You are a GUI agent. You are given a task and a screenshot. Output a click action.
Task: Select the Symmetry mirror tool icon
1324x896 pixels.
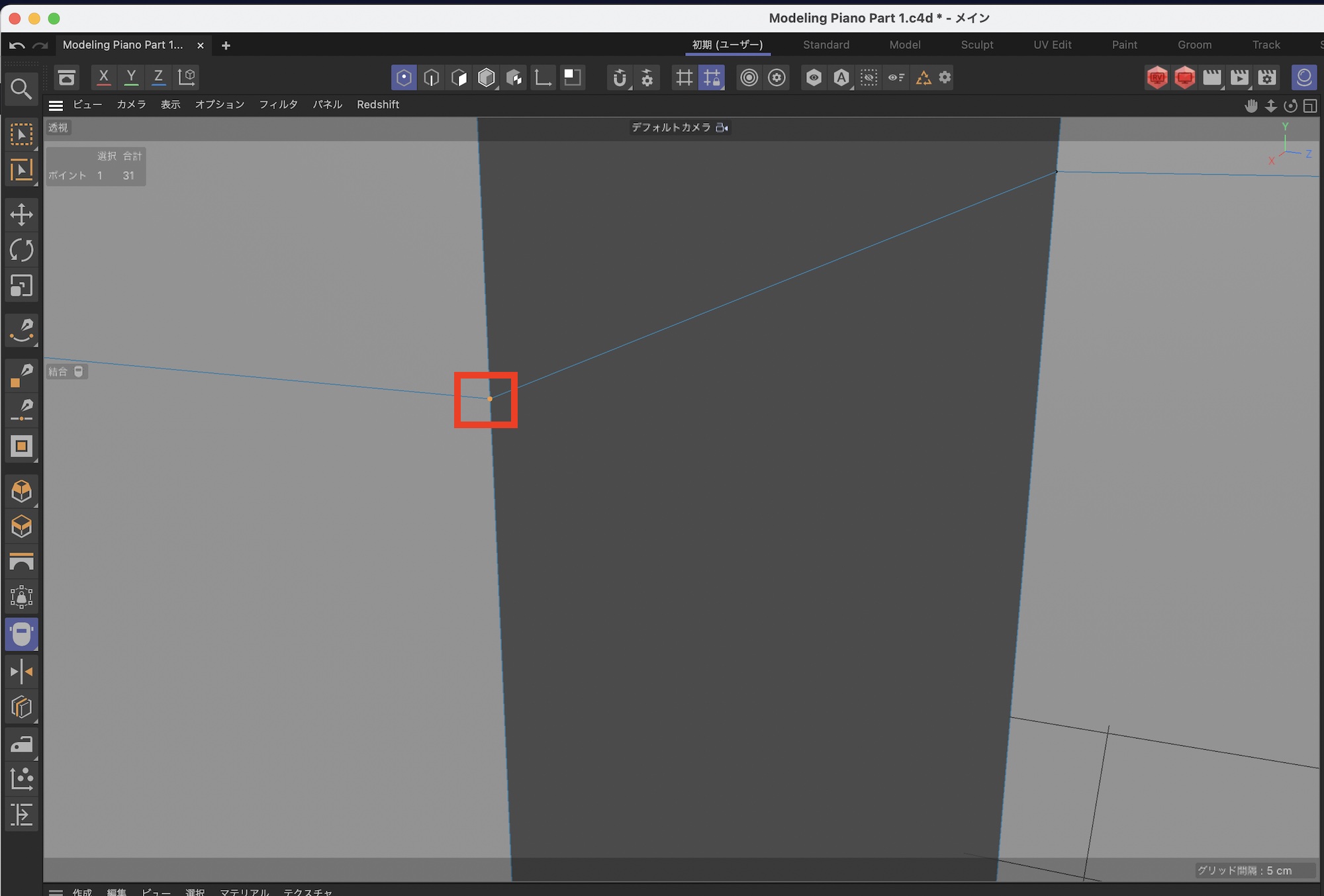click(x=21, y=672)
